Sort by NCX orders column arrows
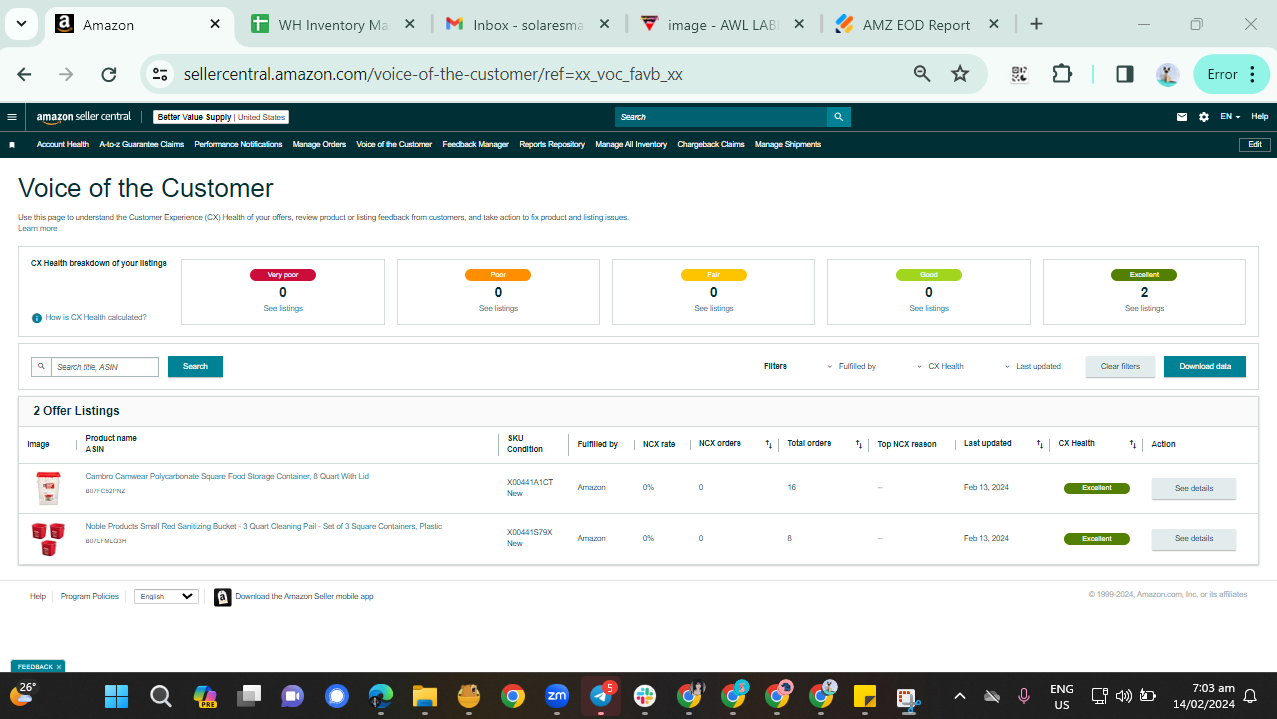1277x719 pixels. click(769, 444)
